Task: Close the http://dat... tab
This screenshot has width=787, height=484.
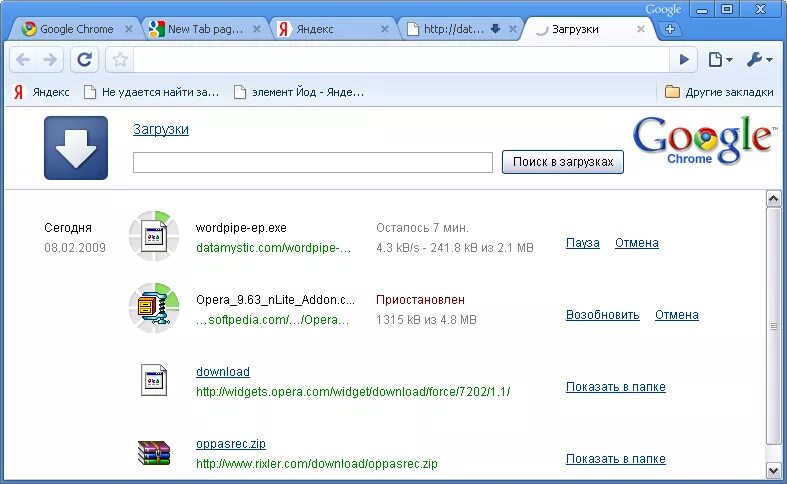Action: click(513, 29)
